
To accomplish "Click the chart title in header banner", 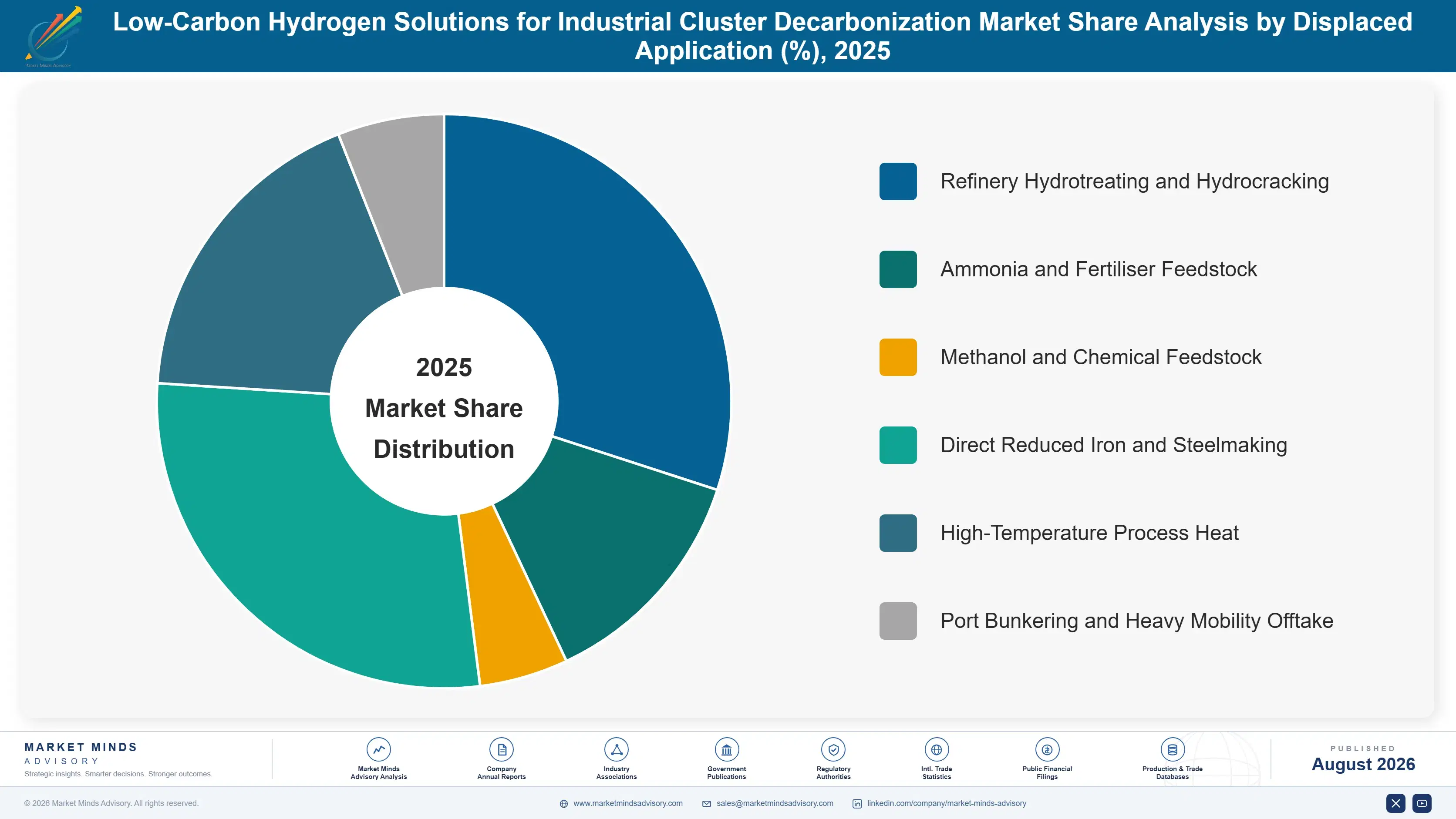I will [762, 36].
